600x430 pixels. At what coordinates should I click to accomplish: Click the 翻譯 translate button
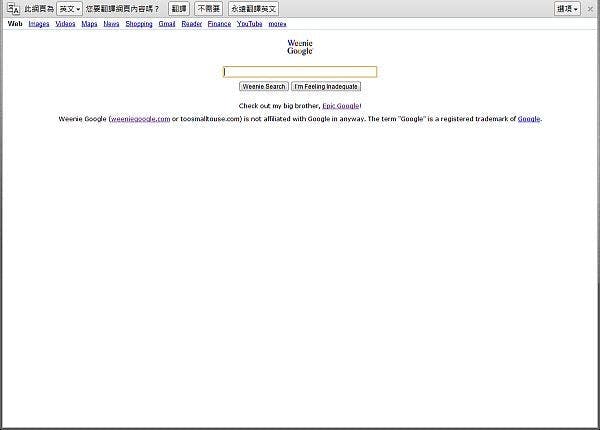[179, 9]
